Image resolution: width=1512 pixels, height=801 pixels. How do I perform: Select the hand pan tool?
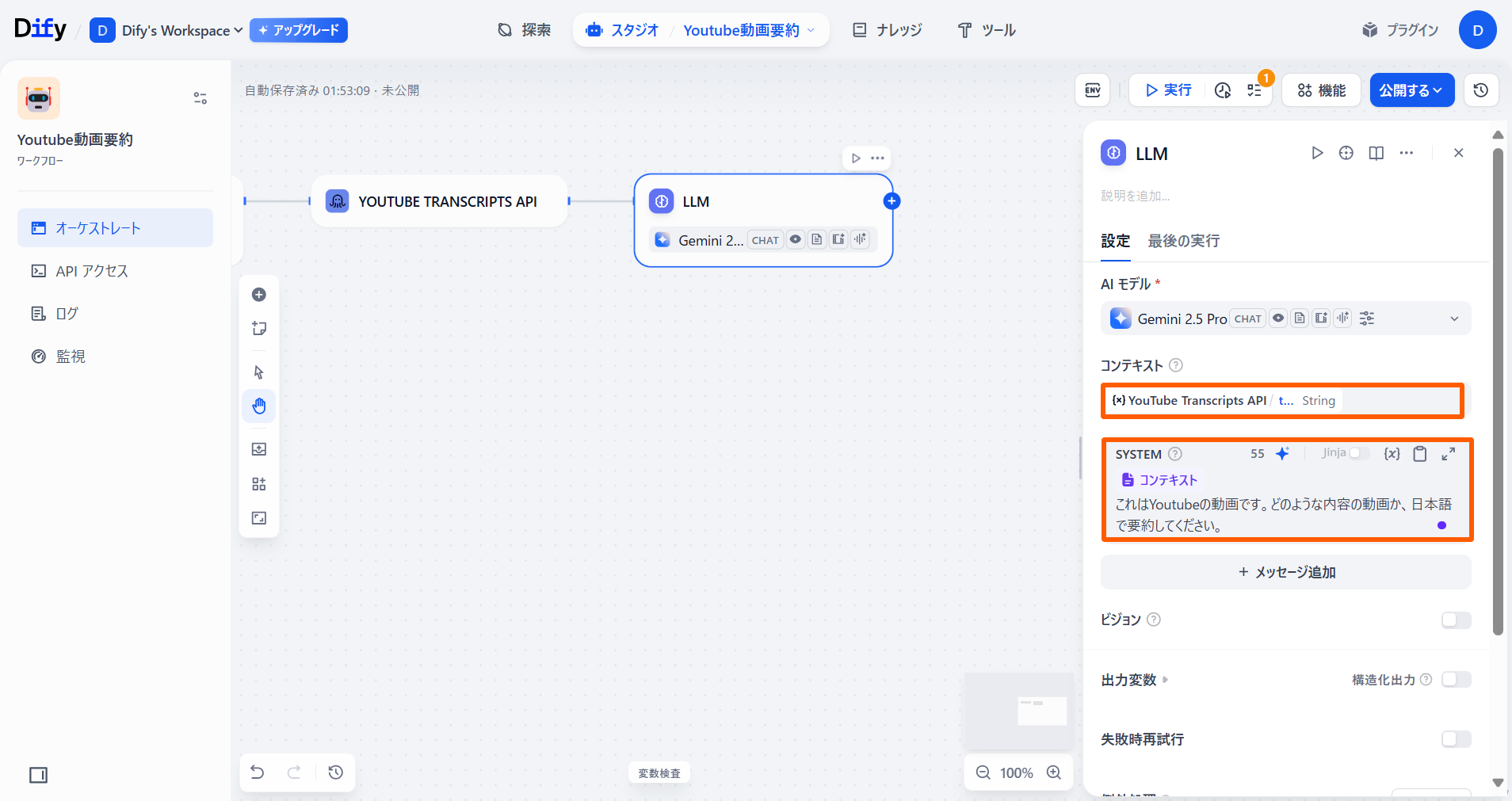259,406
